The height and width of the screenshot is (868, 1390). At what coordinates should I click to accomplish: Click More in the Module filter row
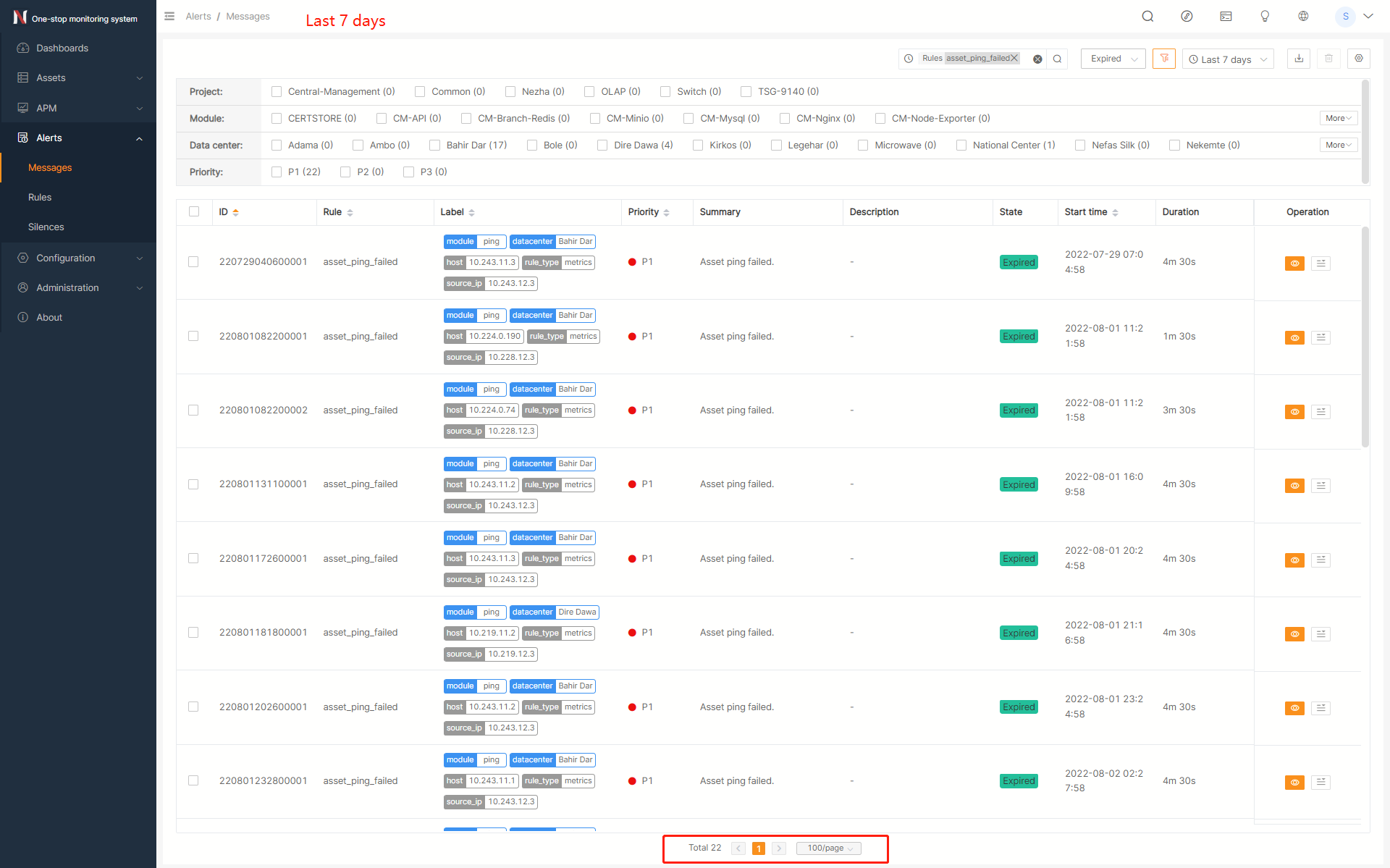click(x=1338, y=118)
